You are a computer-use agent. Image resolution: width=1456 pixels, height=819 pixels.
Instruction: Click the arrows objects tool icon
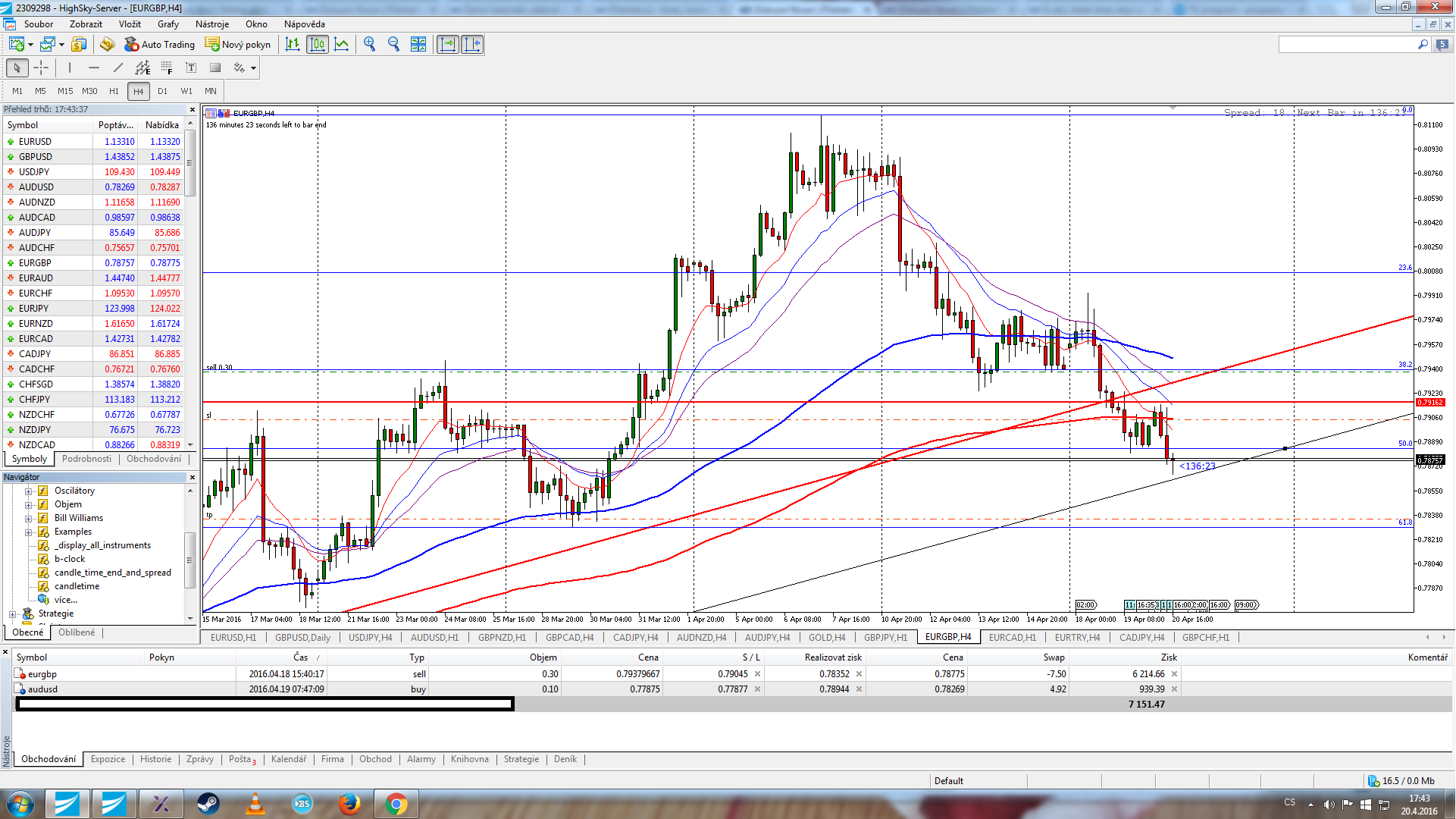pos(240,68)
